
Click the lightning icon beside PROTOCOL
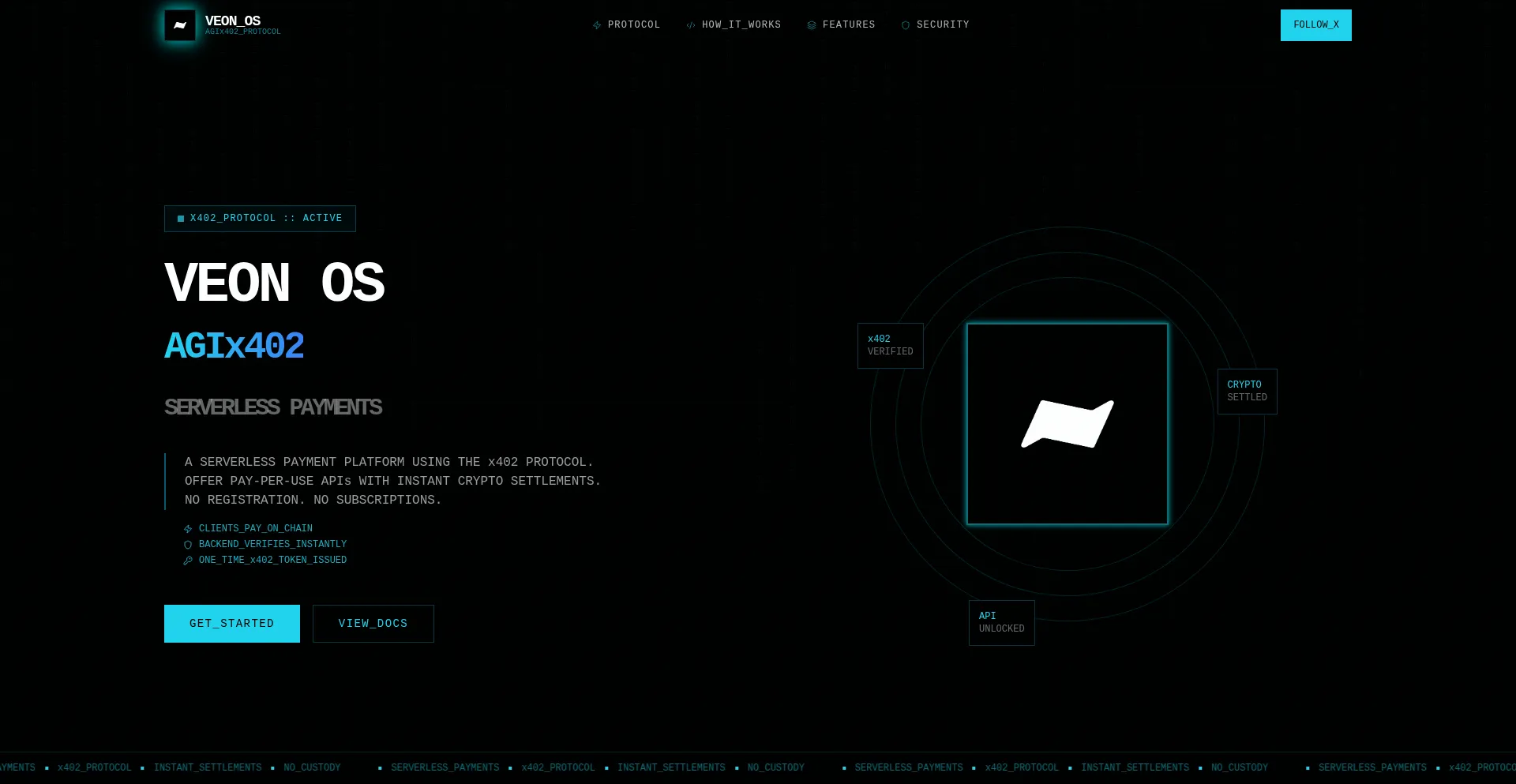click(x=597, y=25)
